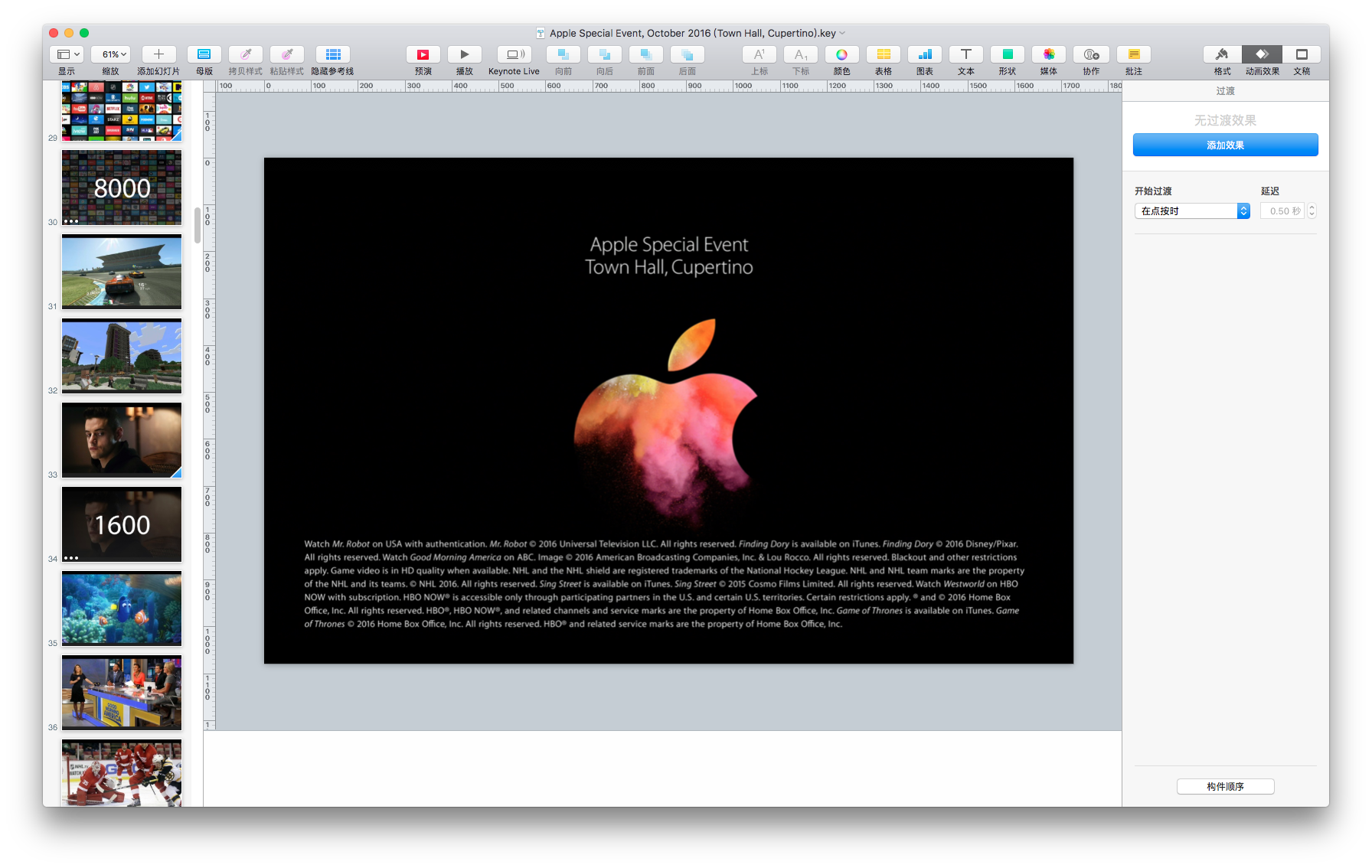Click the blue 添加效果 button
The height and width of the screenshot is (868, 1372).
pyautogui.click(x=1225, y=145)
